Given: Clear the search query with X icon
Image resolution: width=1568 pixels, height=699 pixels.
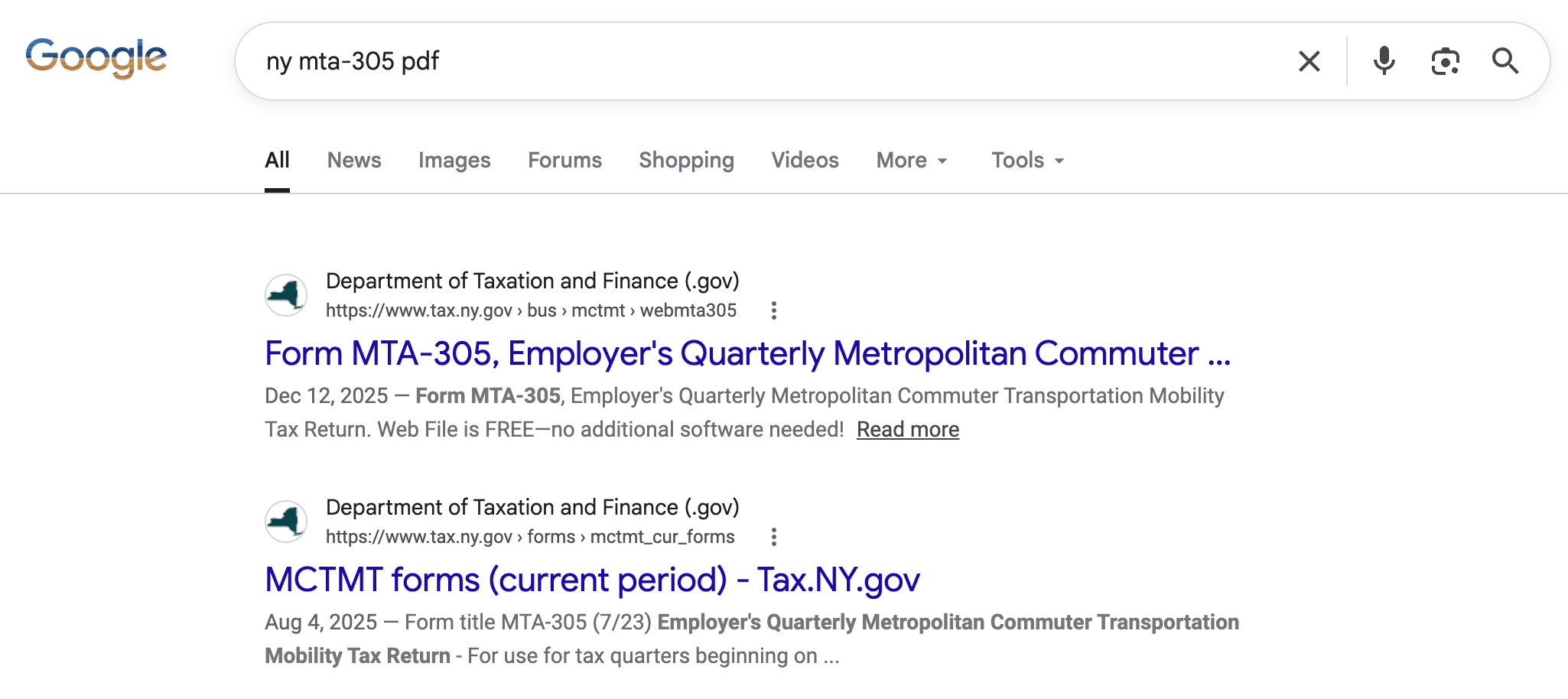Looking at the screenshot, I should coord(1309,61).
